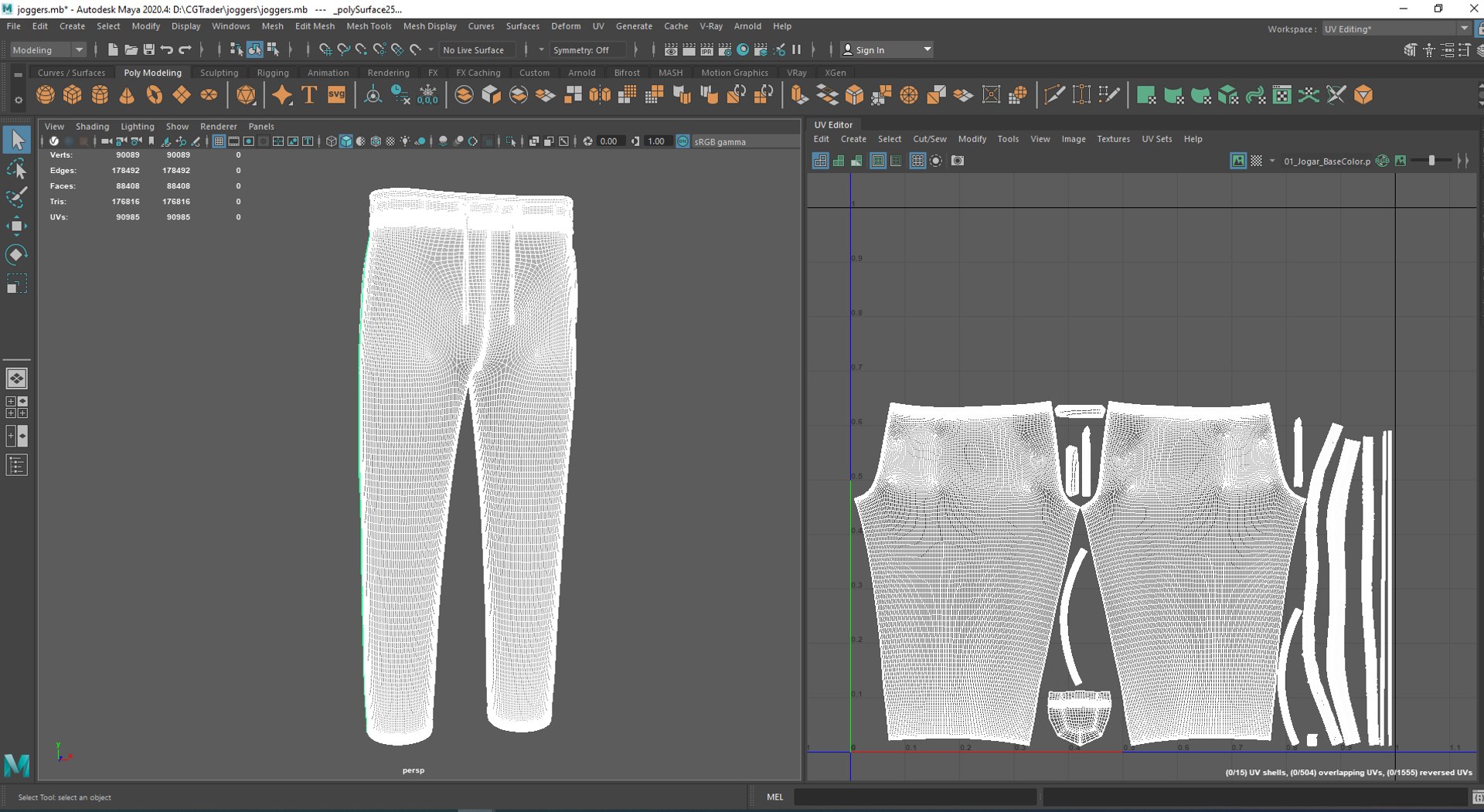This screenshot has width=1484, height=812.
Task: Open the Cut/Sew menu in UV Editor
Action: [929, 139]
